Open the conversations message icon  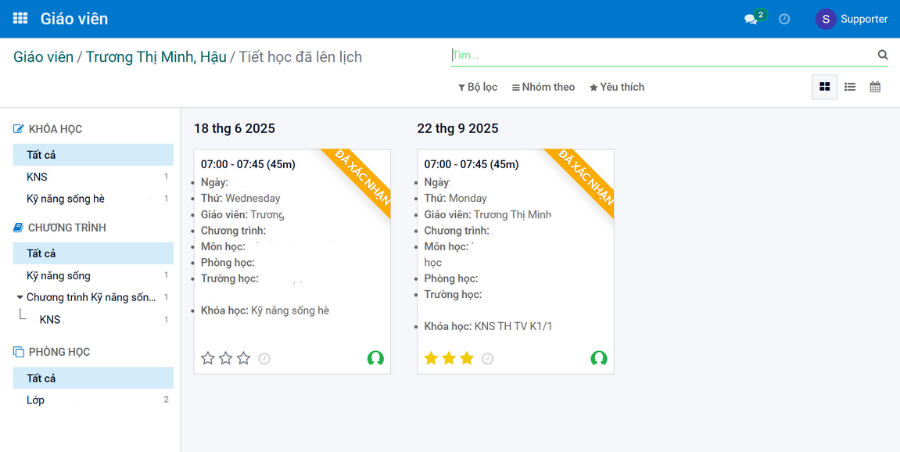[751, 19]
